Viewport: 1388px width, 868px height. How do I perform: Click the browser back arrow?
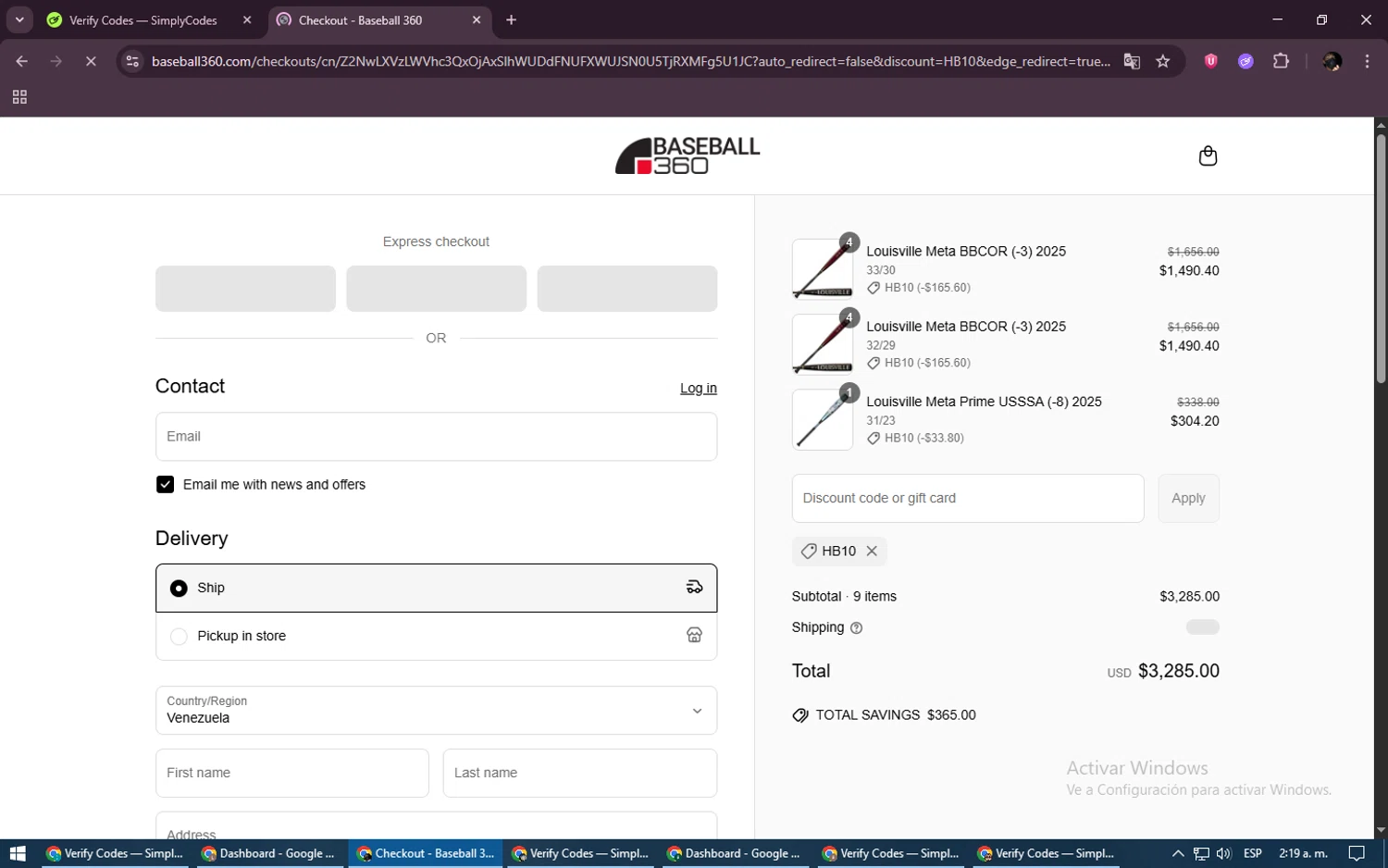pyautogui.click(x=22, y=61)
